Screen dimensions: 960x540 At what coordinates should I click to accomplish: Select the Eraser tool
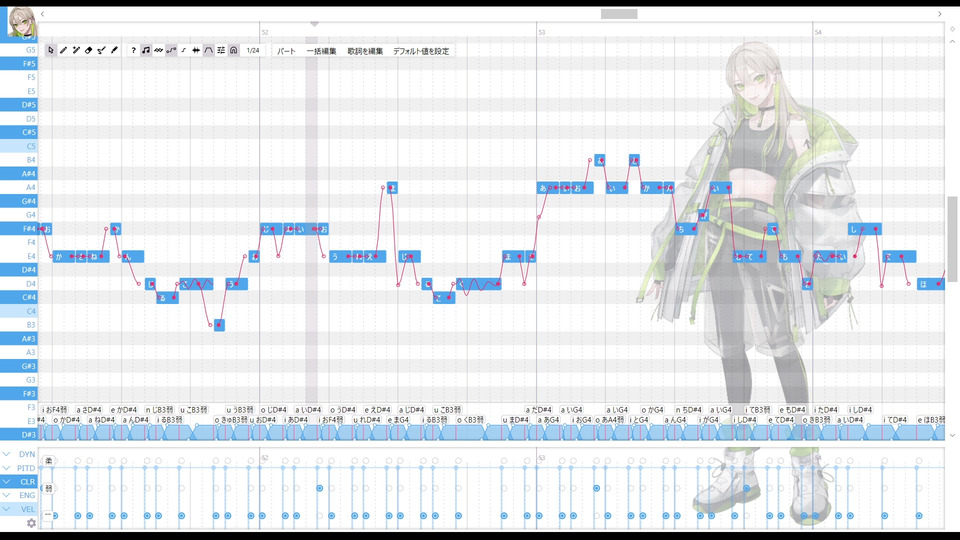[89, 50]
